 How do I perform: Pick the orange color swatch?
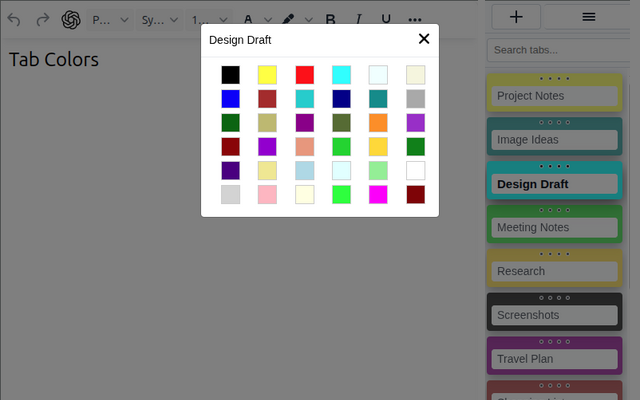click(x=378, y=123)
